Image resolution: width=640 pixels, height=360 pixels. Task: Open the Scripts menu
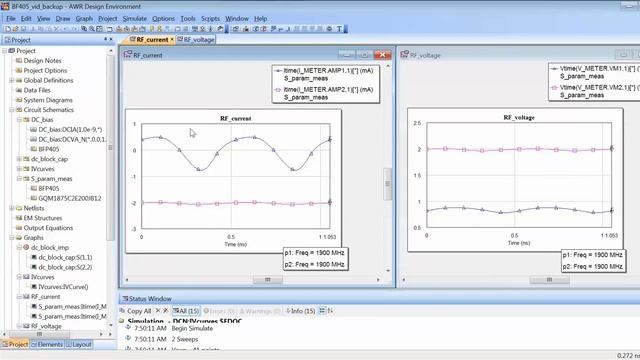click(x=210, y=18)
